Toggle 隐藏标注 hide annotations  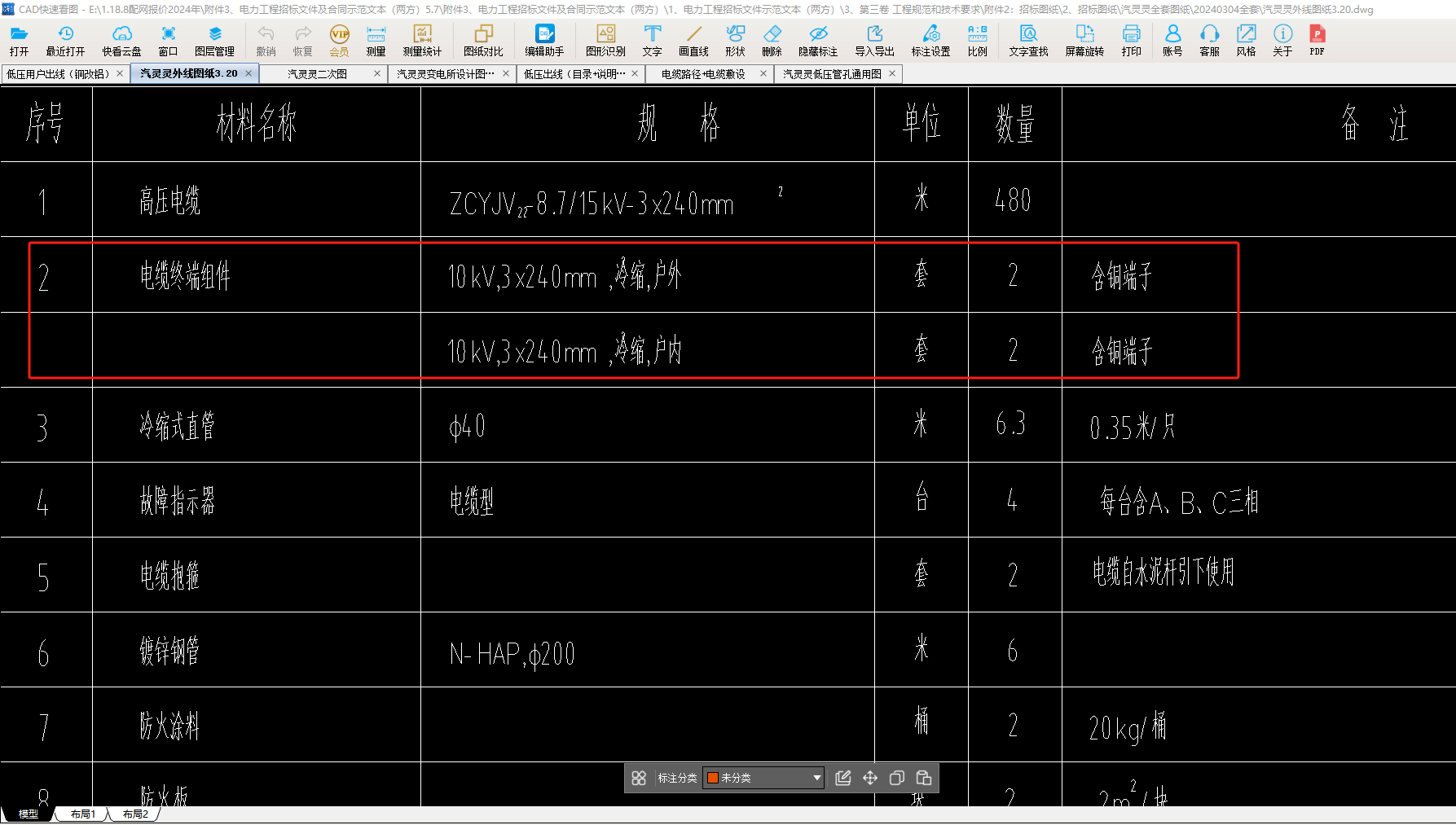click(818, 40)
